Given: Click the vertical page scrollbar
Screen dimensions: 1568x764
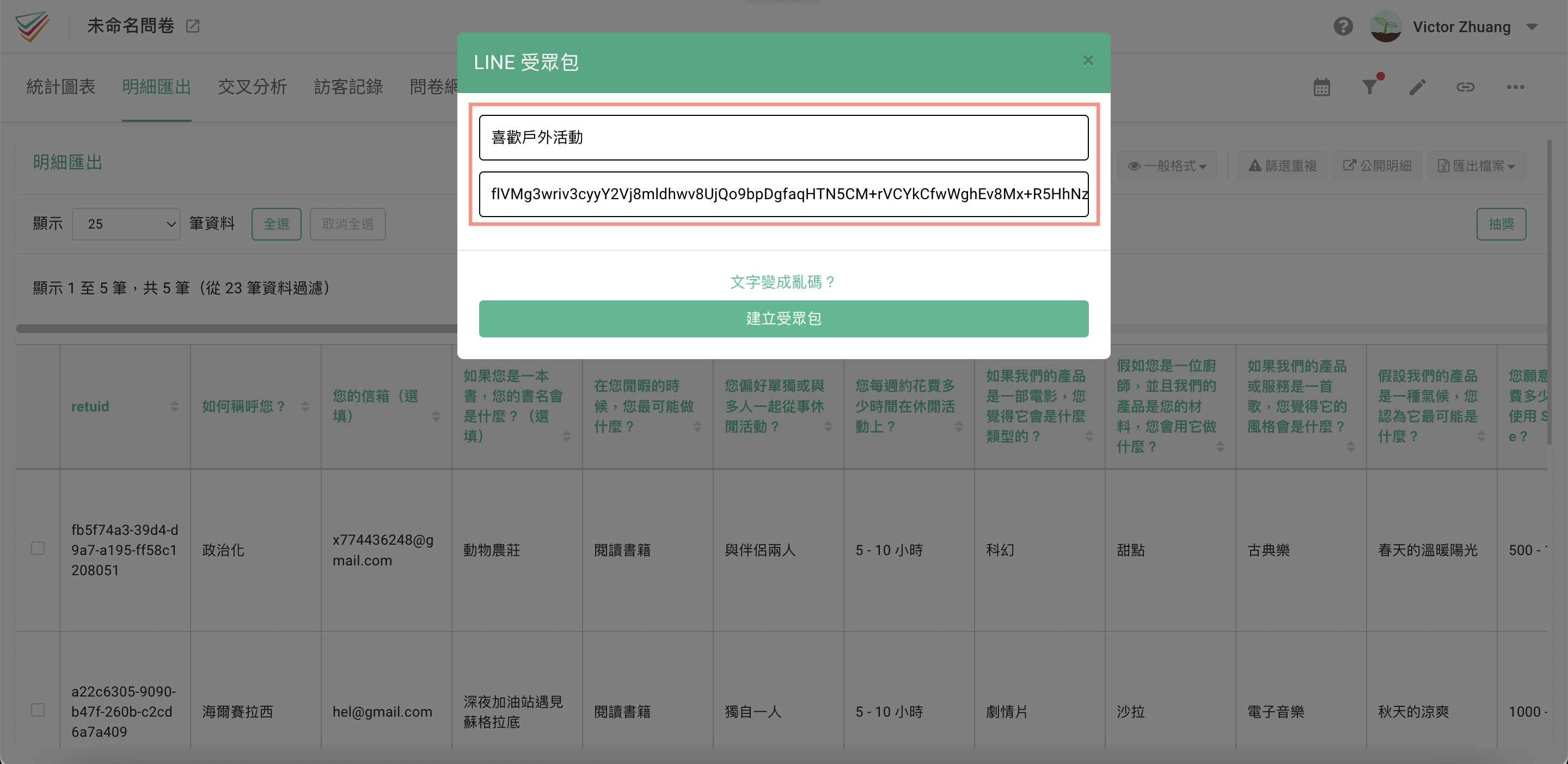Looking at the screenshot, I should [1549, 292].
